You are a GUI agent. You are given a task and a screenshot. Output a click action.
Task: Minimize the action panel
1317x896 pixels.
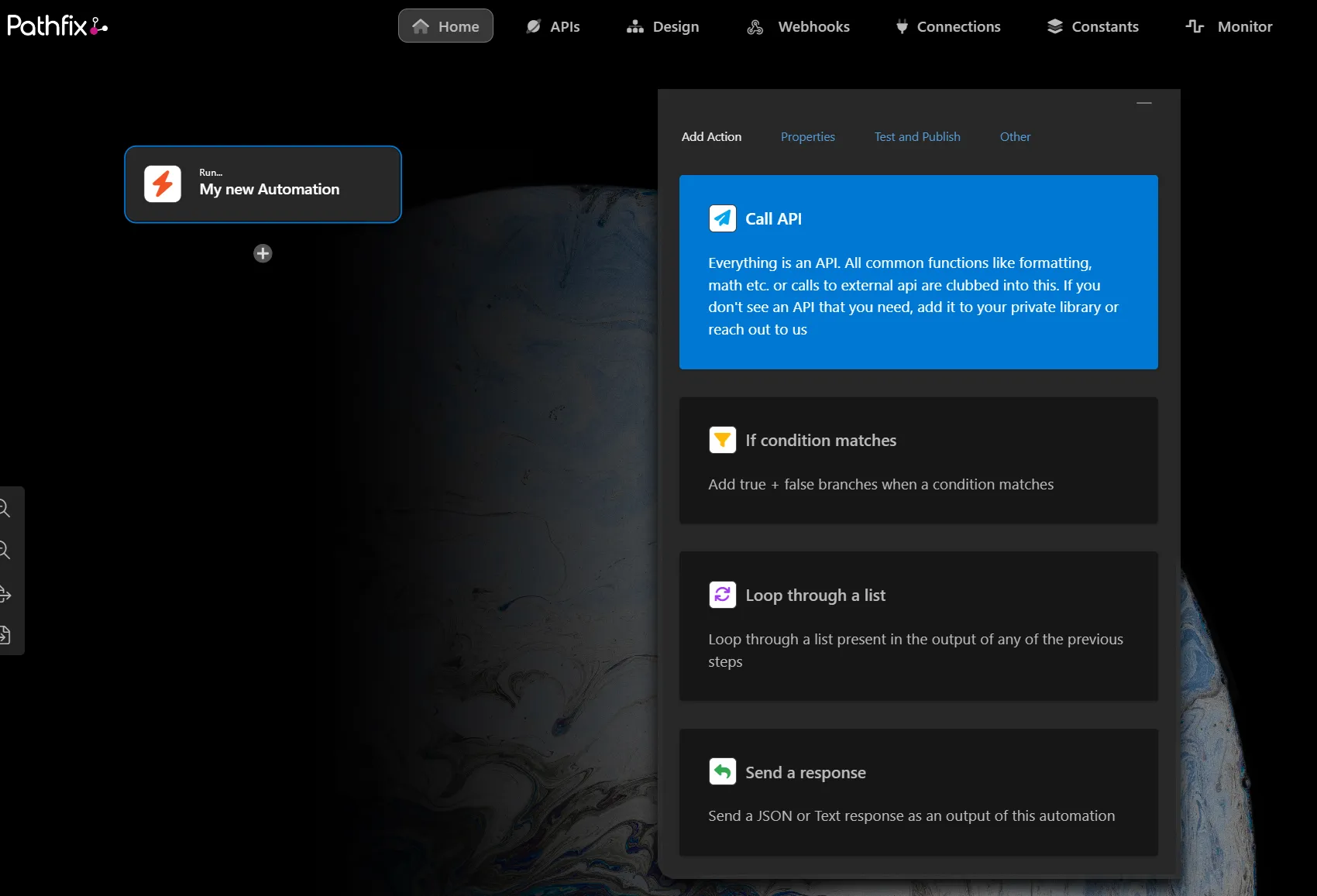coord(1144,103)
